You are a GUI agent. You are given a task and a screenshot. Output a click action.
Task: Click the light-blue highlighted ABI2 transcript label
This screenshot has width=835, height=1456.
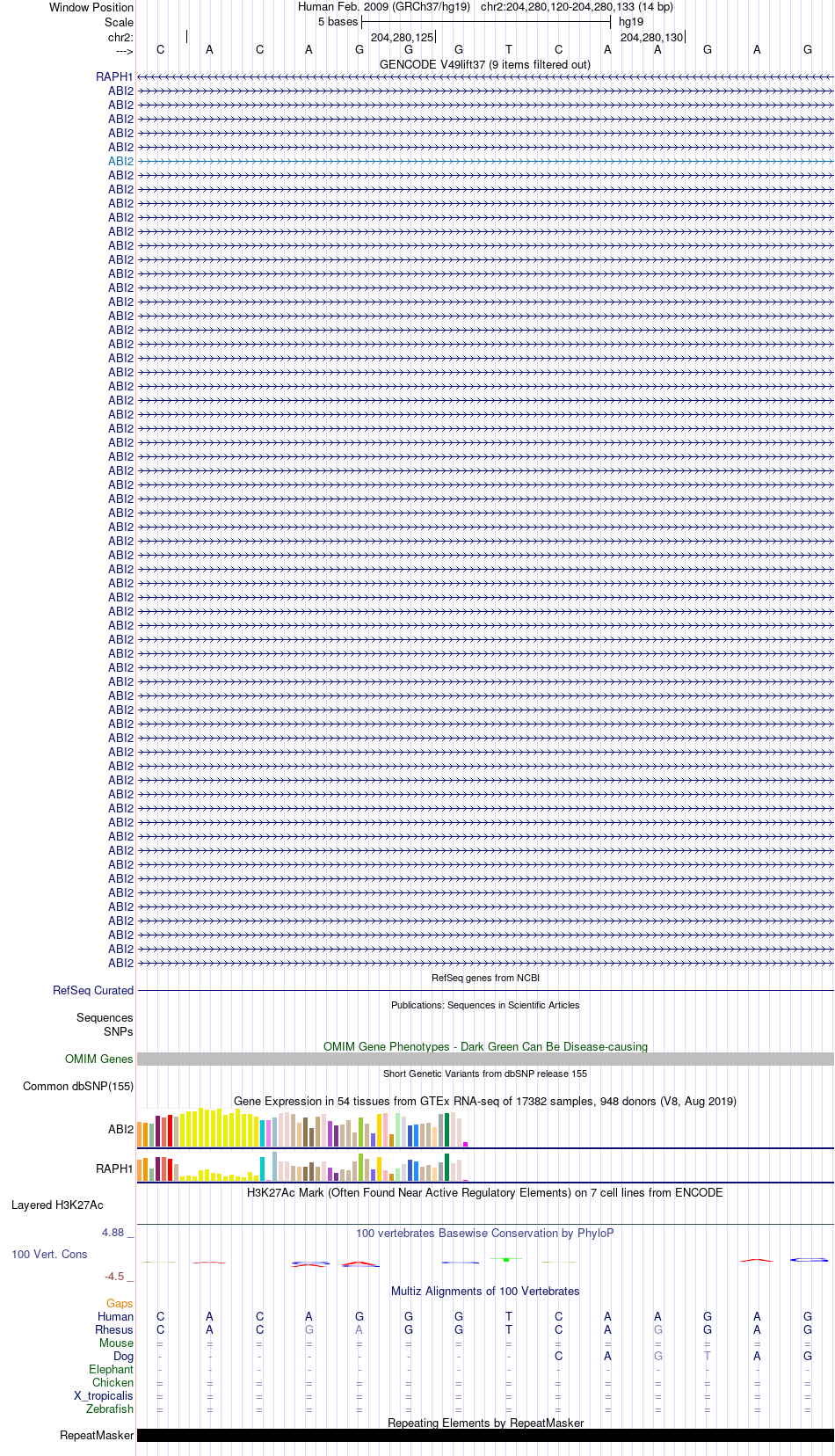click(120, 161)
